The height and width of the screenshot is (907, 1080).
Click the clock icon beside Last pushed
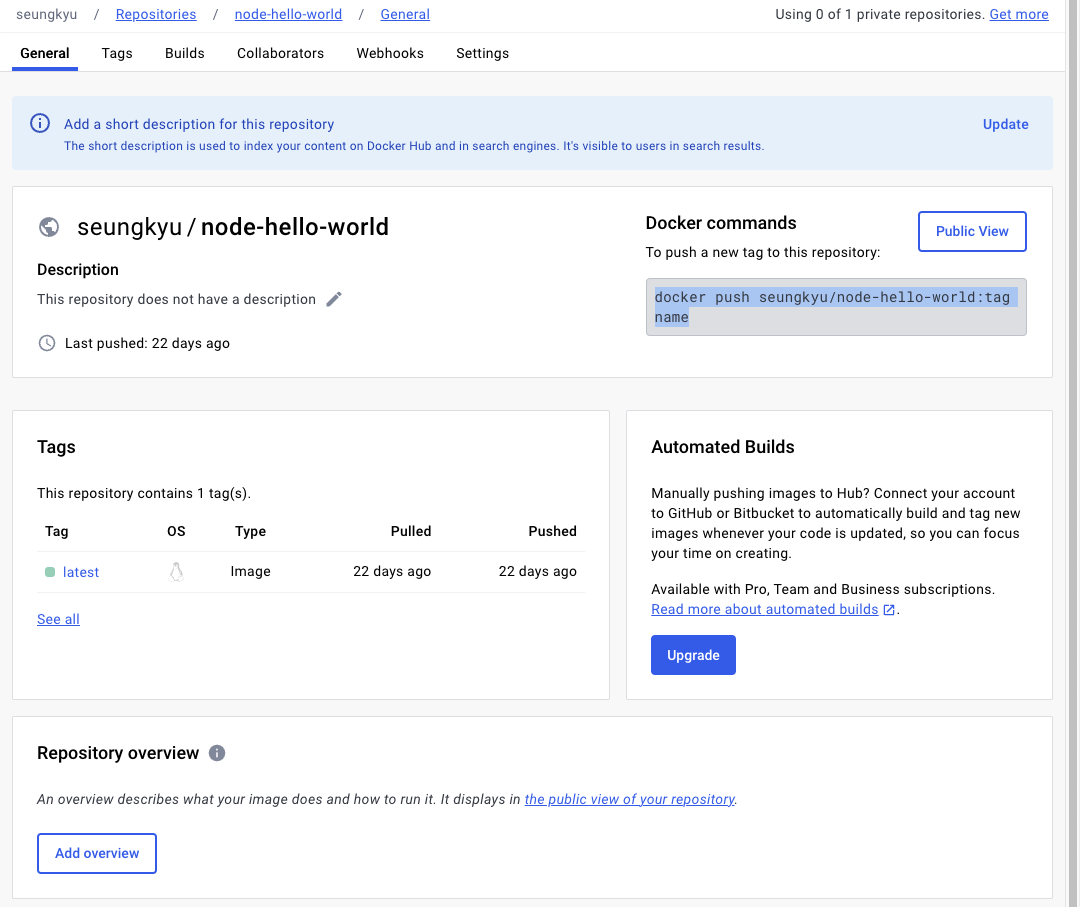pyautogui.click(x=47, y=343)
